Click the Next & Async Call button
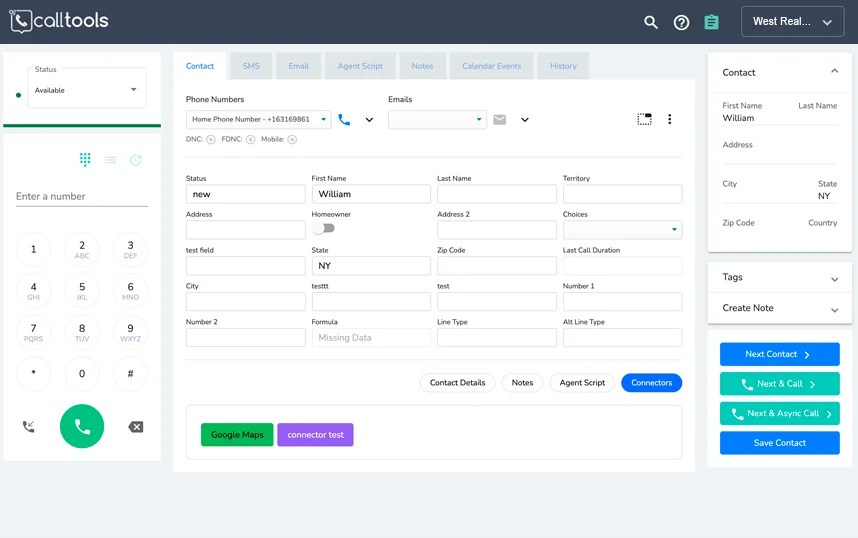This screenshot has height=538, width=858. [780, 413]
